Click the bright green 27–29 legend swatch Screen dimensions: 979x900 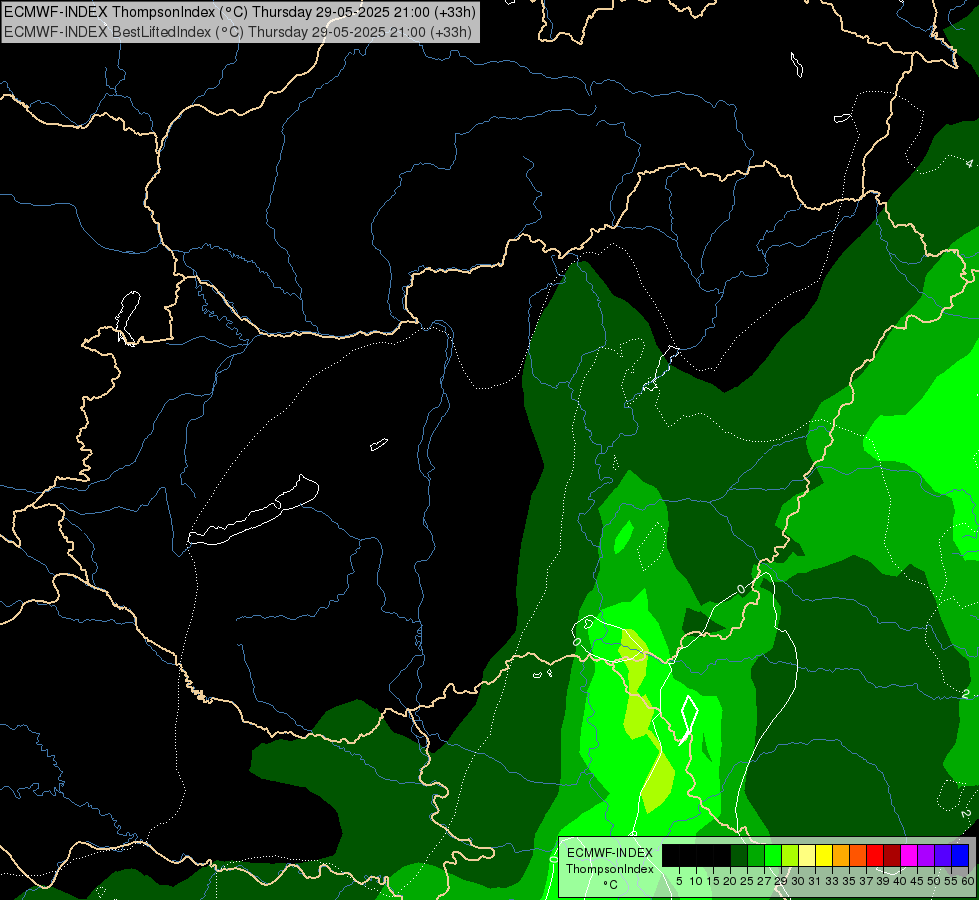773,855
